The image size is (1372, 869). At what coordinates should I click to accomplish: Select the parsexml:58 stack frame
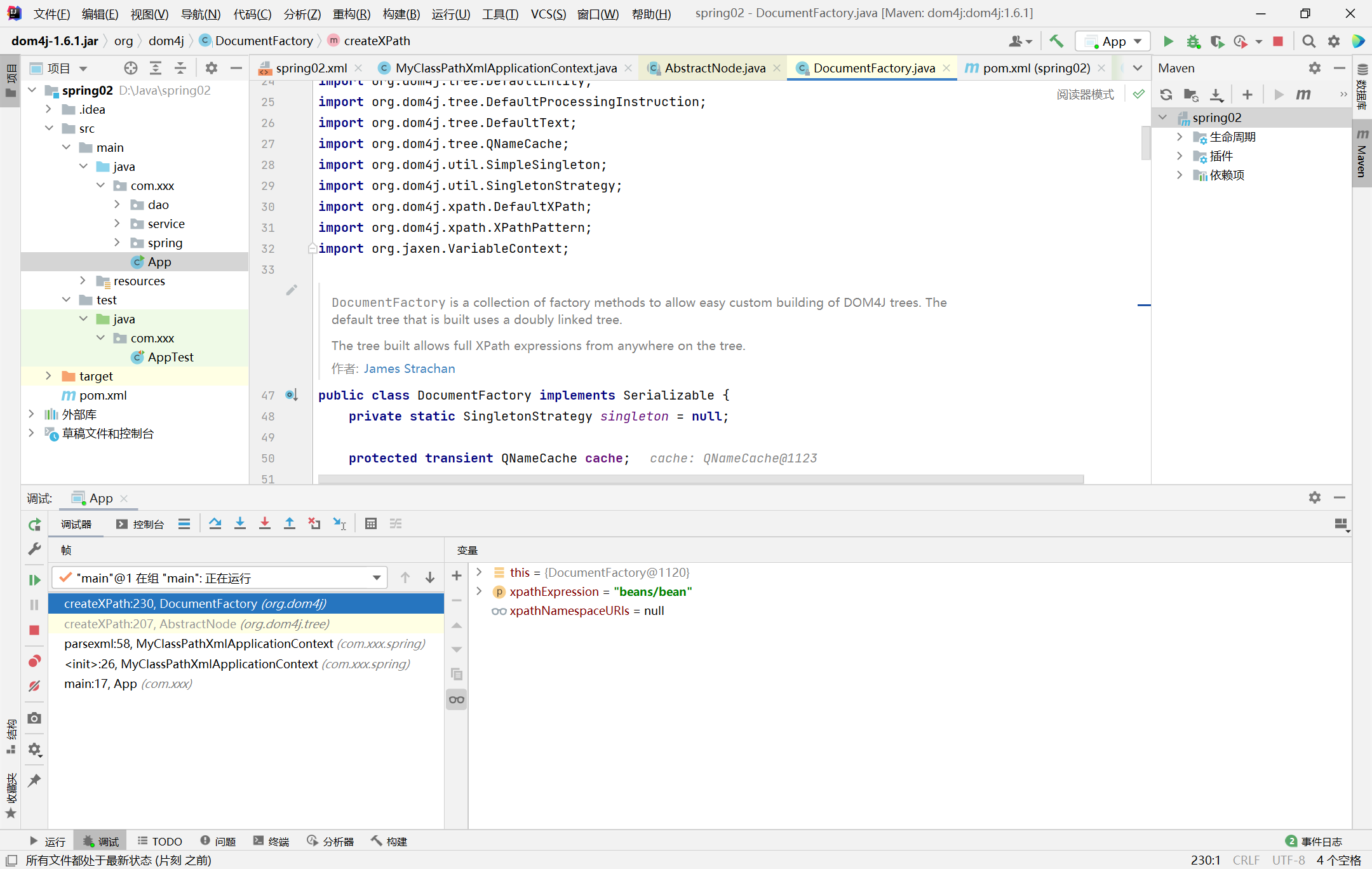coord(198,643)
